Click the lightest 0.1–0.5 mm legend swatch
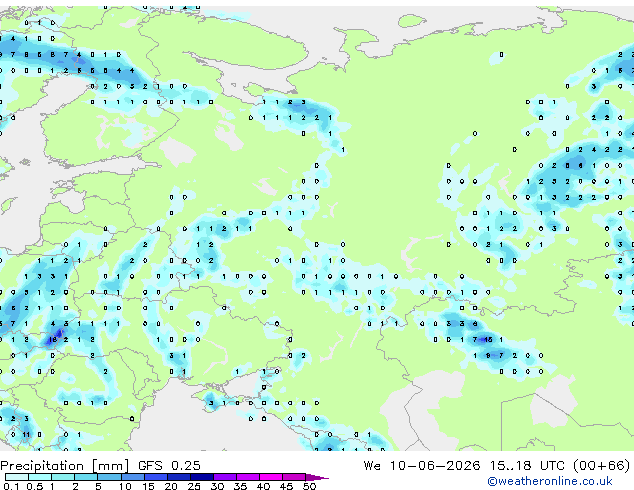 [x=17, y=477]
